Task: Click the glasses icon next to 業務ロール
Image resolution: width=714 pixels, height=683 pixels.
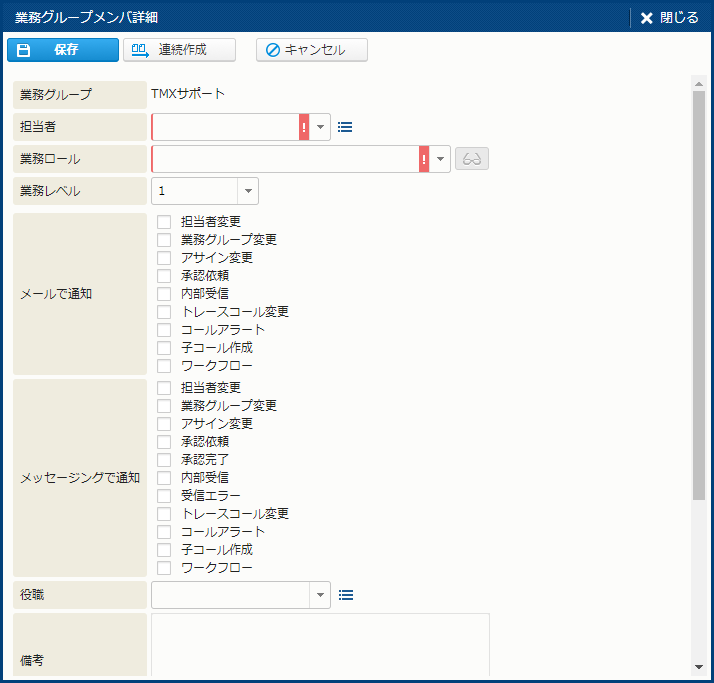Action: tap(472, 159)
